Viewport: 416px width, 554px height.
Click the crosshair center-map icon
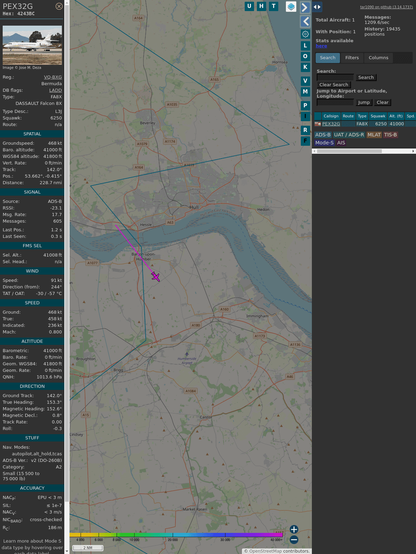[x=305, y=34]
